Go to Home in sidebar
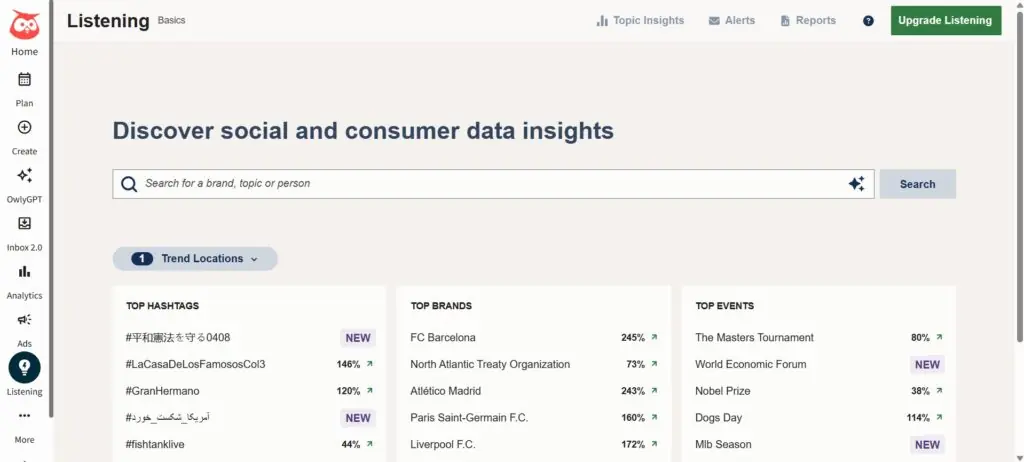 tap(24, 52)
